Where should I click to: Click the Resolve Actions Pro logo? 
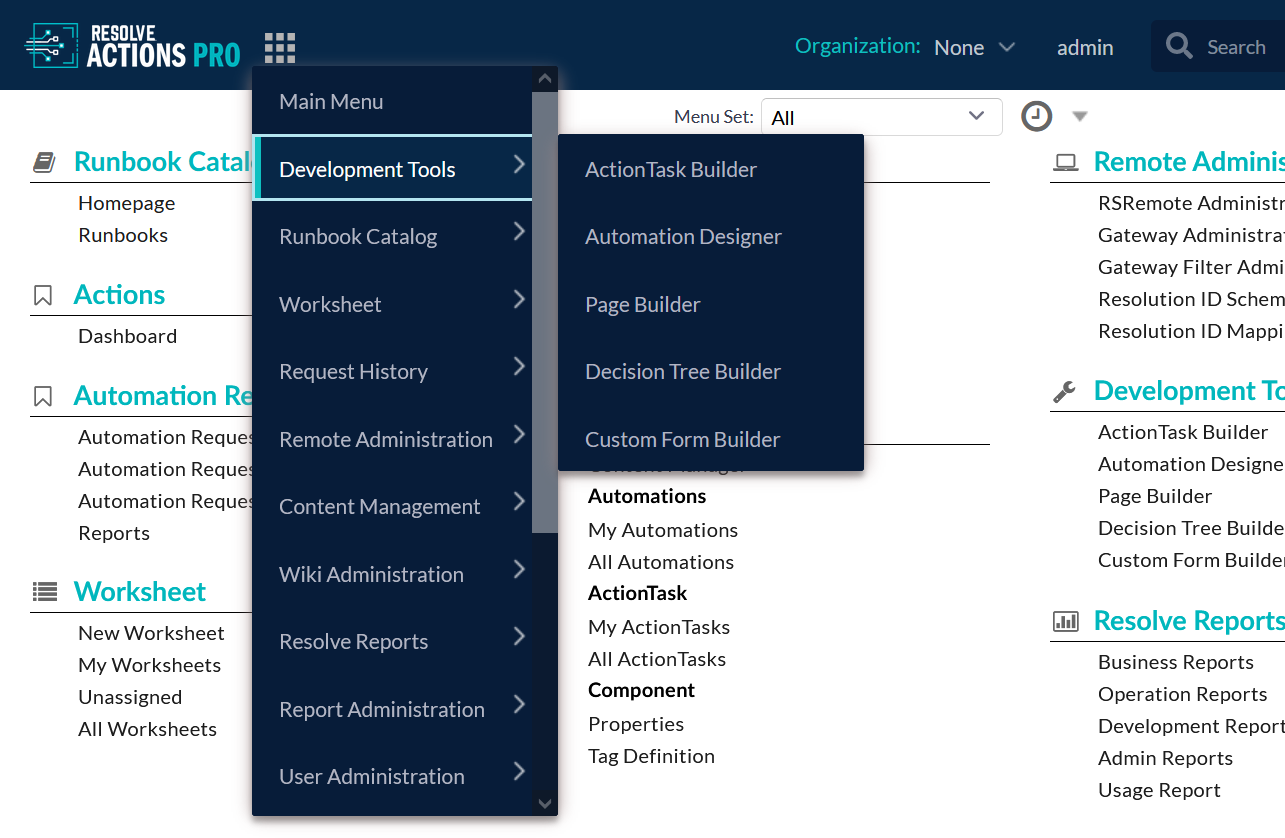click(133, 46)
